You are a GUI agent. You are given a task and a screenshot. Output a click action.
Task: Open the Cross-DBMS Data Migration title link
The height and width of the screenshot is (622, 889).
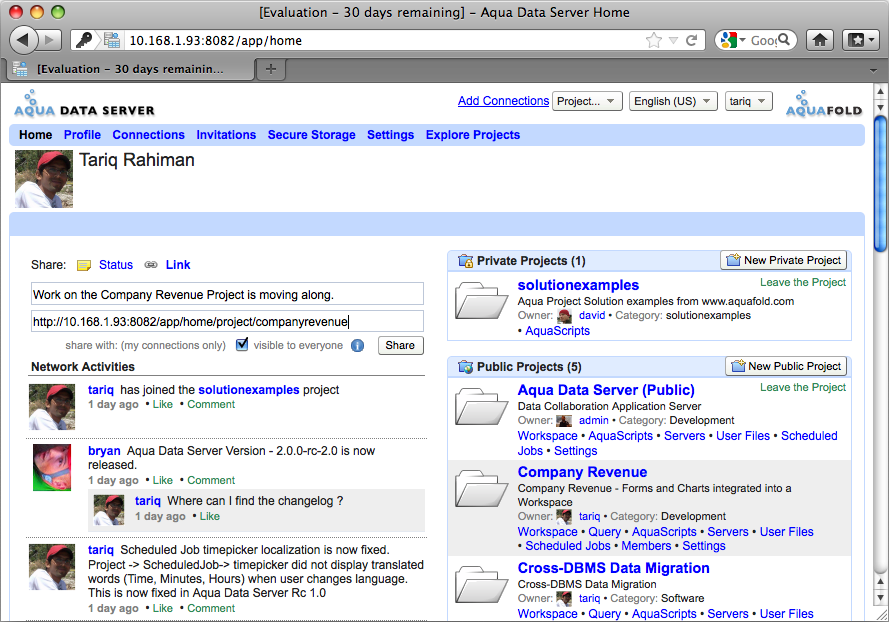pyautogui.click(x=613, y=568)
